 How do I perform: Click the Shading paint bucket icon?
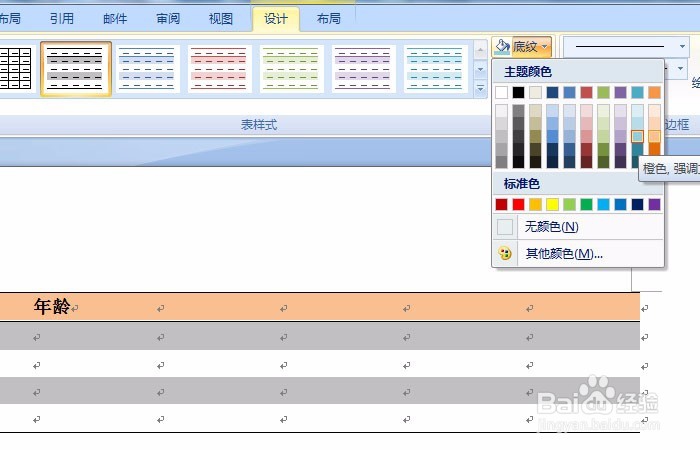(x=502, y=46)
